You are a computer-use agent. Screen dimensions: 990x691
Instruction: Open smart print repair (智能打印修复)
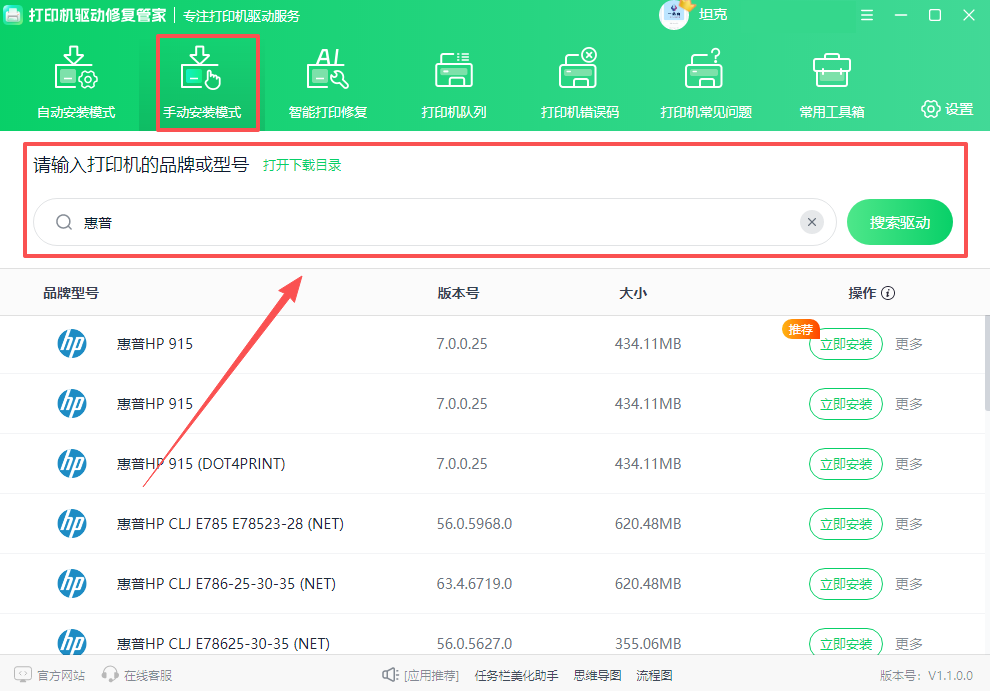click(328, 83)
